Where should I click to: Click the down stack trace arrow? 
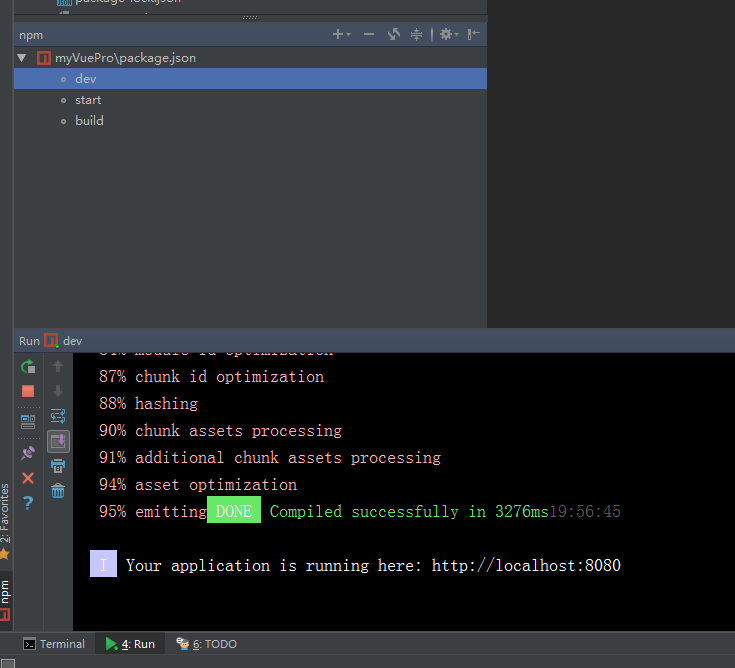[58, 391]
